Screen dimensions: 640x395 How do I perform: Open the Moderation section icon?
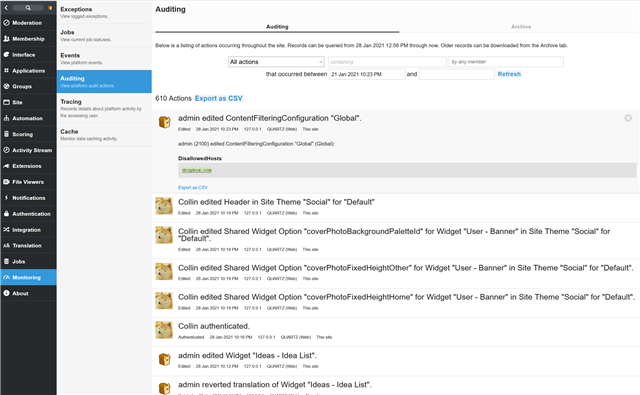(7, 23)
